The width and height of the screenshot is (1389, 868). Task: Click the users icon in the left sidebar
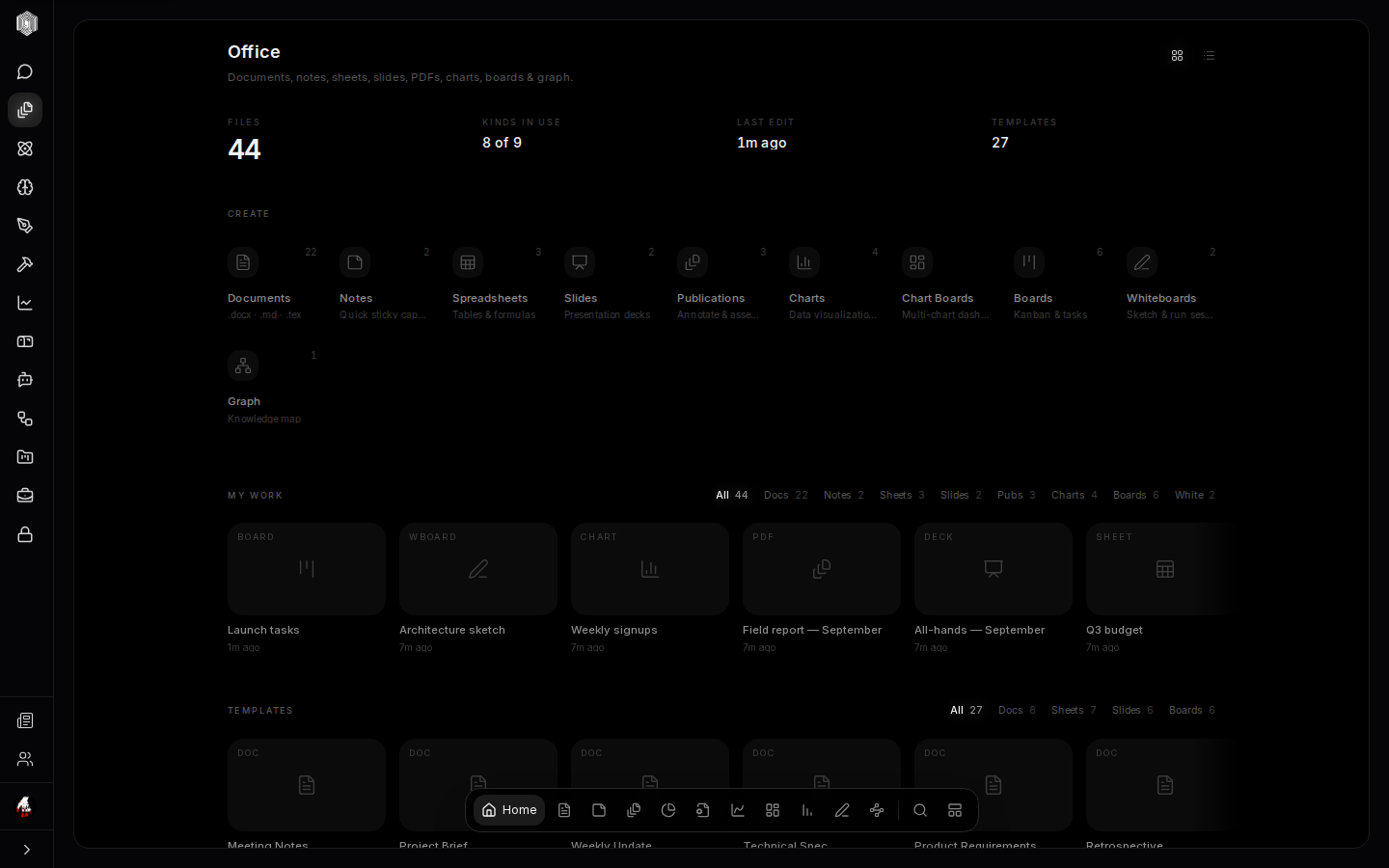coord(25,760)
